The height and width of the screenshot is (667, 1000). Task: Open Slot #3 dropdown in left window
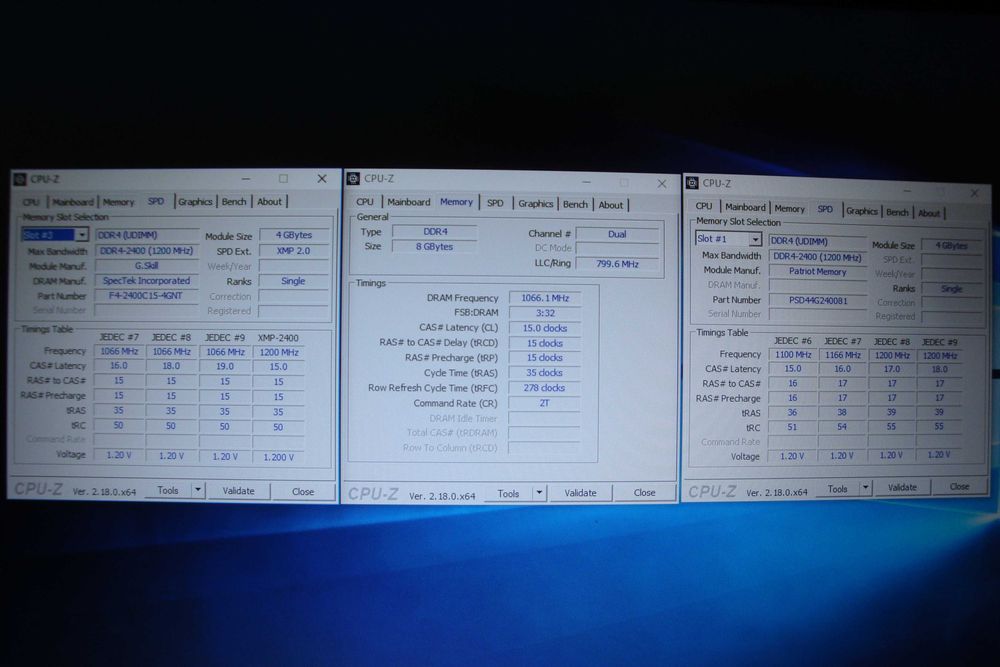(x=82, y=235)
